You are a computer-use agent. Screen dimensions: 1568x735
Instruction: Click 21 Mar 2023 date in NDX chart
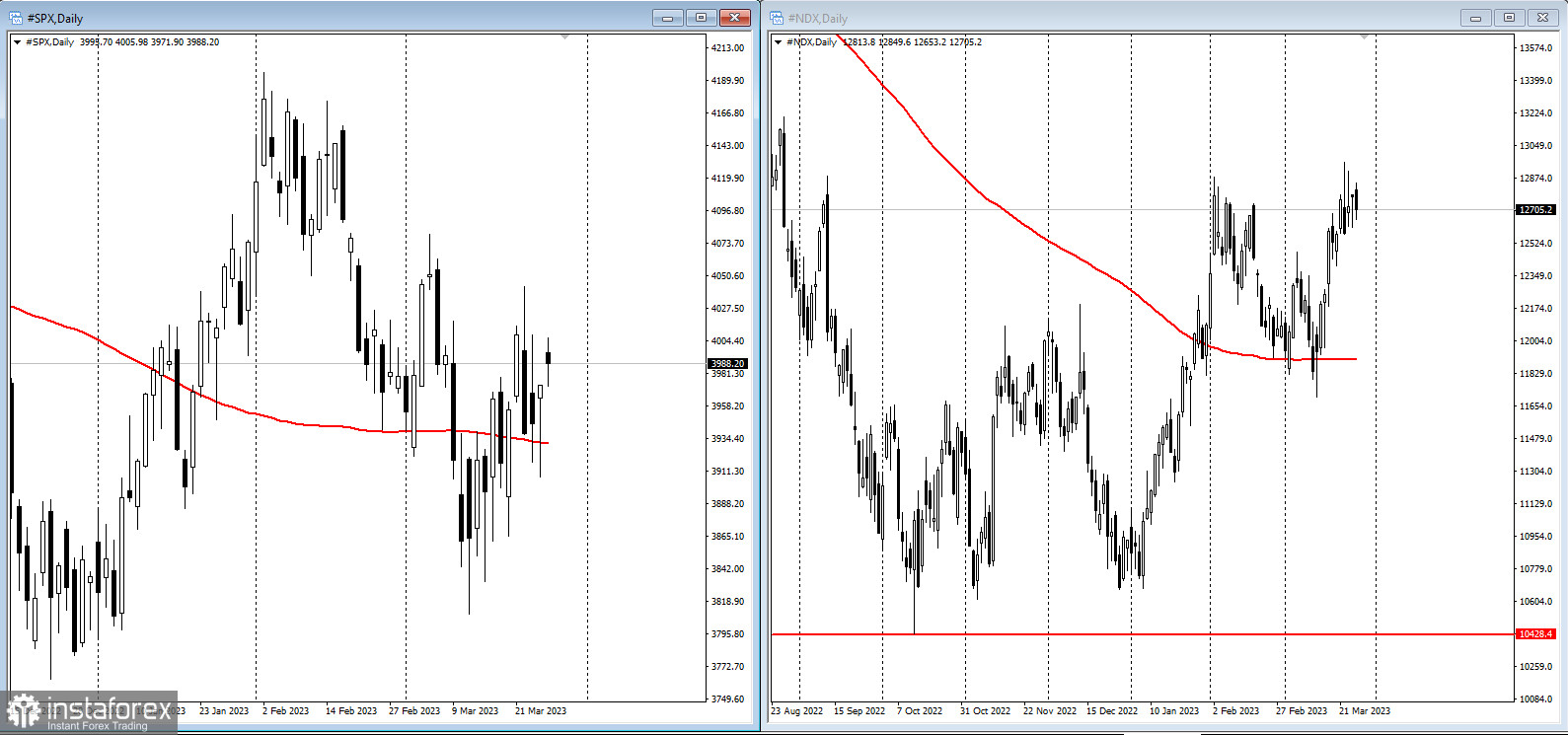pyautogui.click(x=1365, y=711)
